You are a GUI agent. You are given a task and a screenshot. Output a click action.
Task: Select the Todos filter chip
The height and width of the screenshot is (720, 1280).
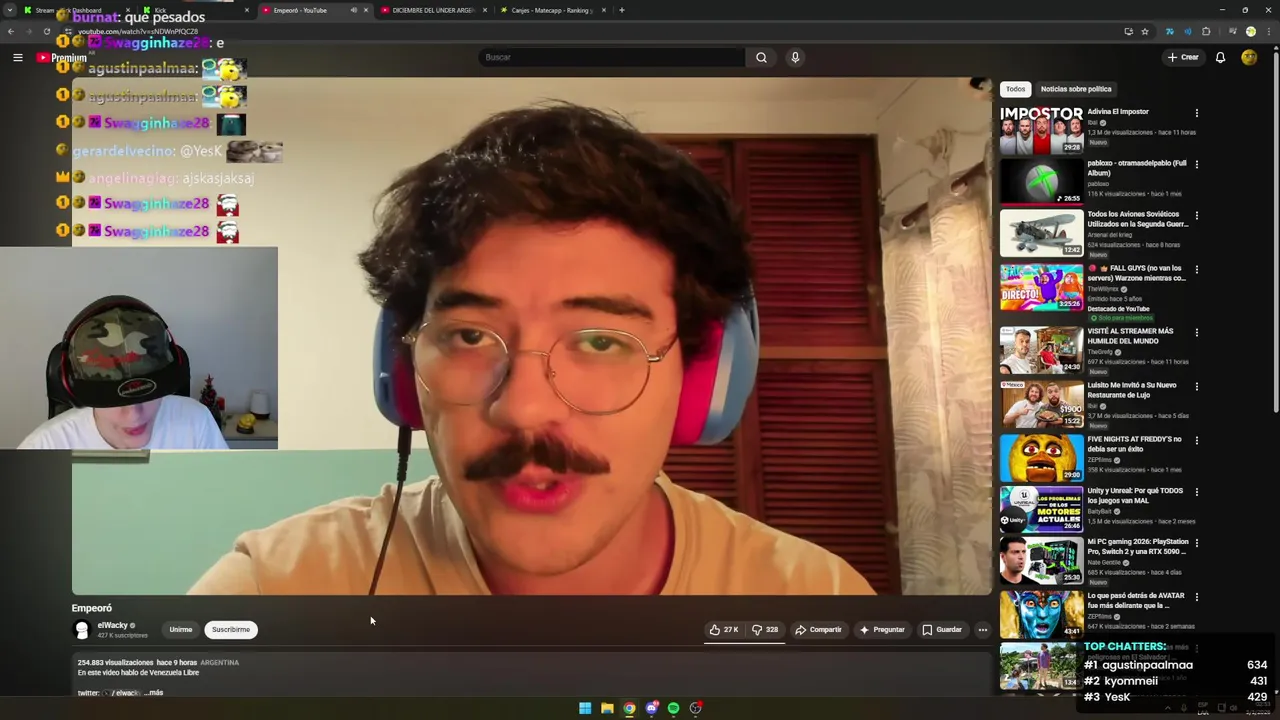[1015, 89]
